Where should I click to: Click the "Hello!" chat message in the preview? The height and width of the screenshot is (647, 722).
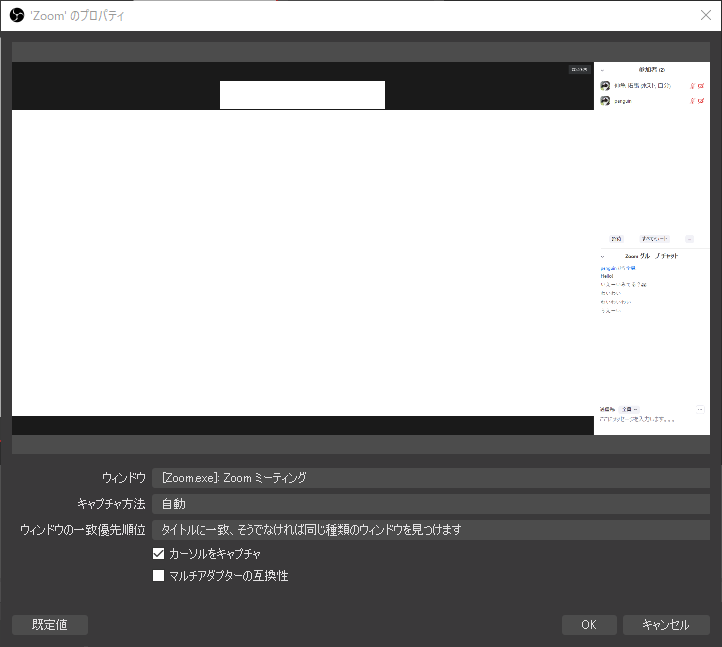(x=606, y=276)
